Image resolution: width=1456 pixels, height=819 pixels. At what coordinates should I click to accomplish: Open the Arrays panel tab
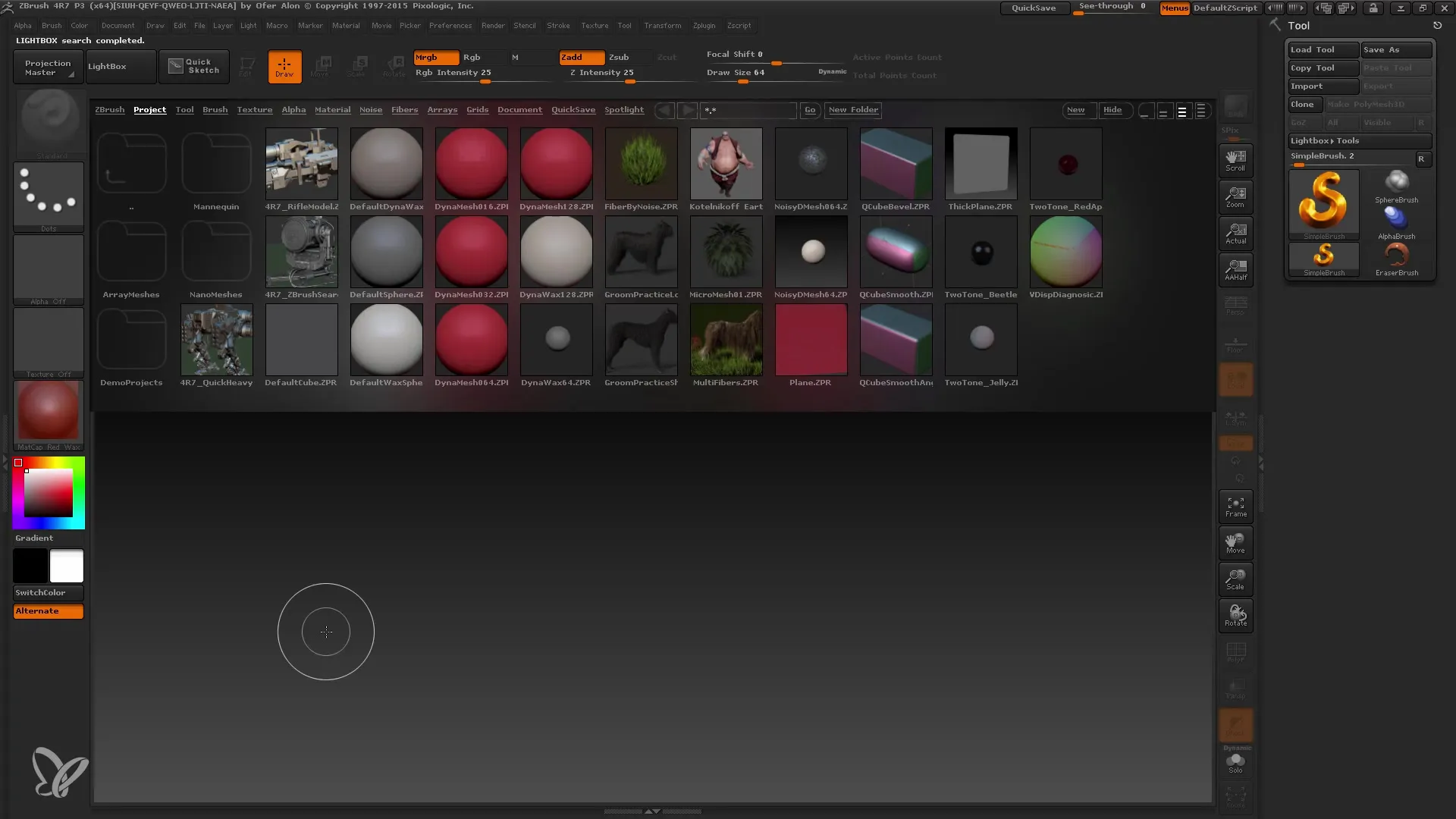pyautogui.click(x=441, y=109)
